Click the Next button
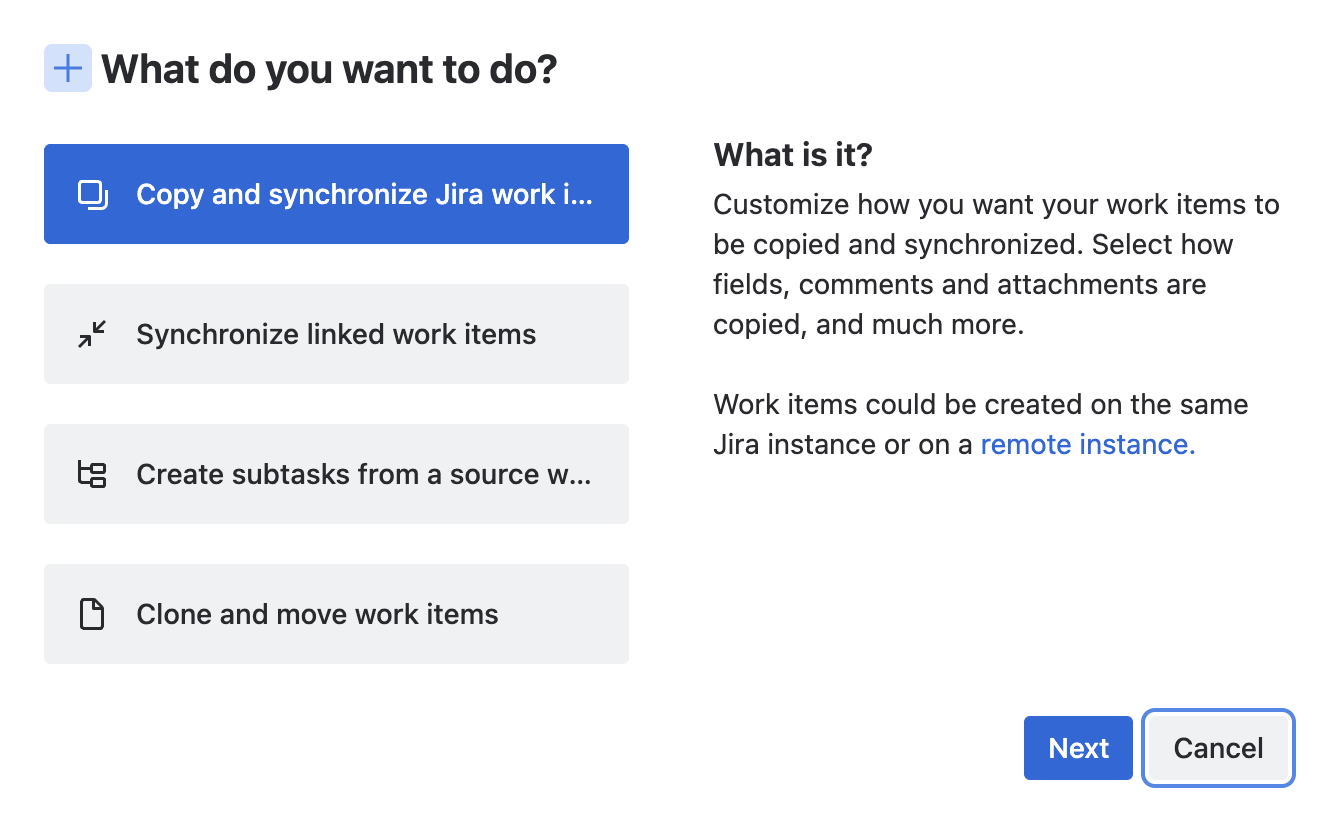1332x820 pixels. point(1078,748)
